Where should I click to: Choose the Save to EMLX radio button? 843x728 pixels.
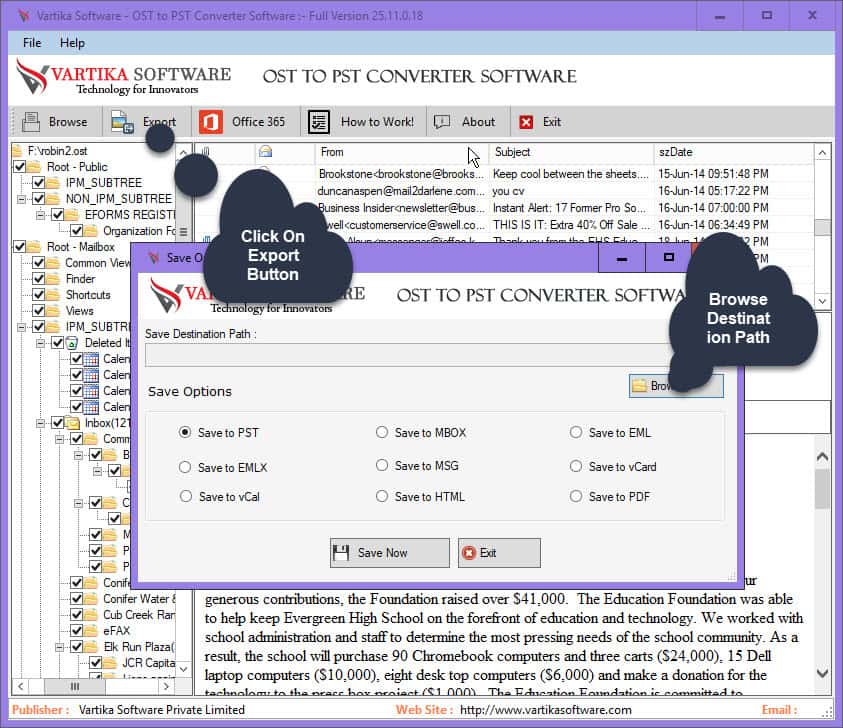point(185,467)
